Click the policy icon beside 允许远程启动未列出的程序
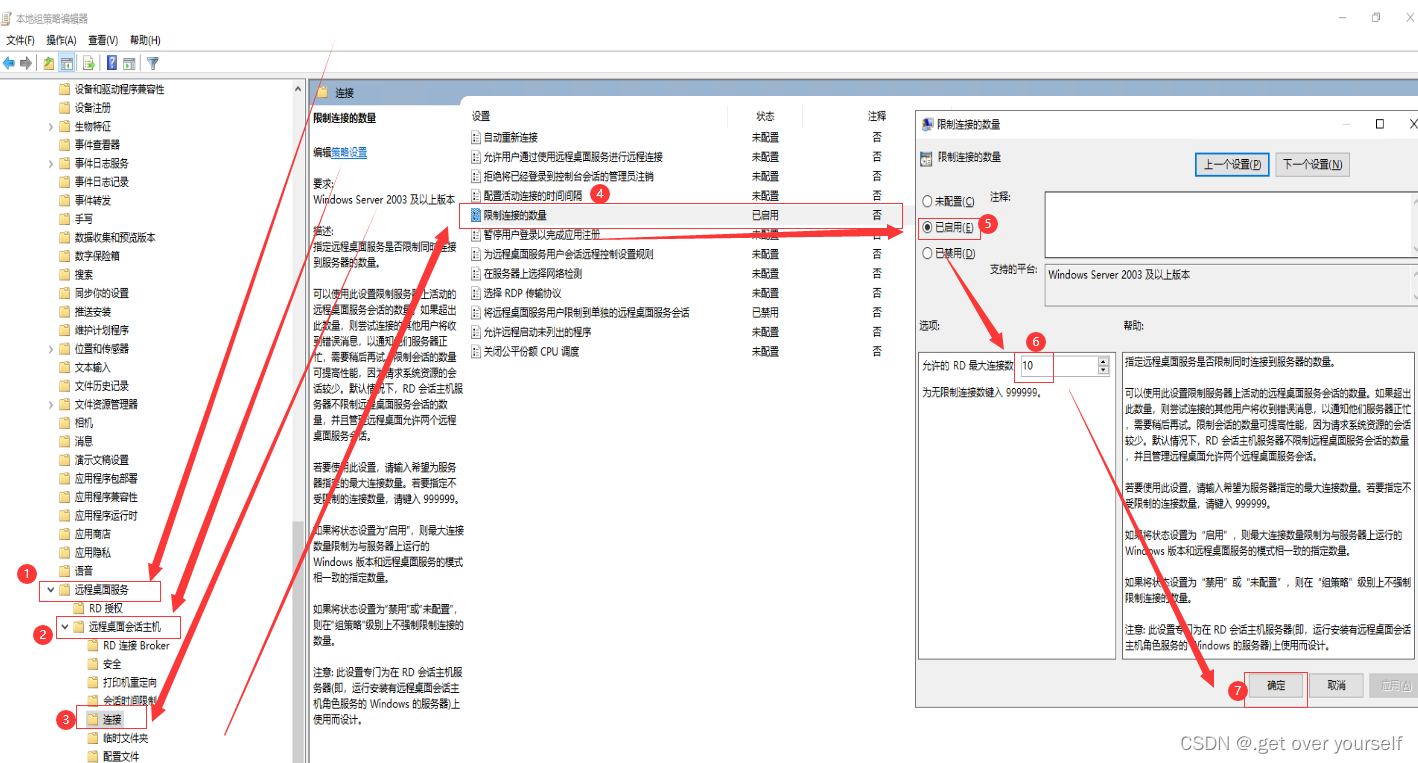1418x763 pixels. (x=476, y=332)
